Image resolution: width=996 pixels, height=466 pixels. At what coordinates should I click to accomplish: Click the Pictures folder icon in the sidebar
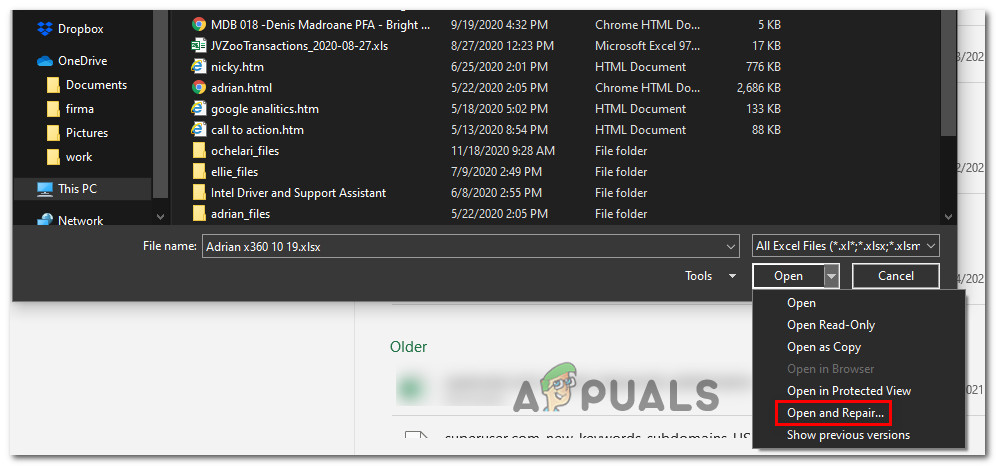53,133
